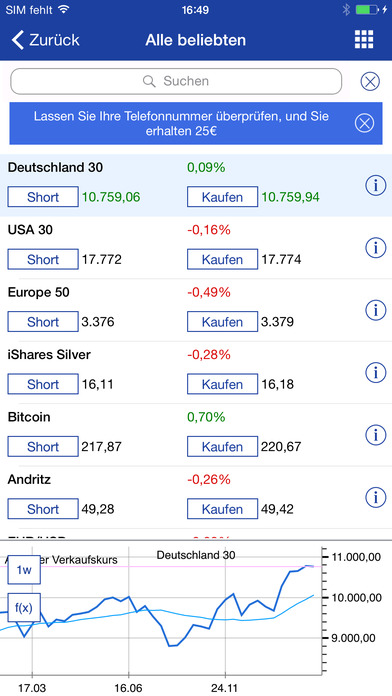Open the 1w chart timeframe selector
392x696 pixels.
click(24, 570)
